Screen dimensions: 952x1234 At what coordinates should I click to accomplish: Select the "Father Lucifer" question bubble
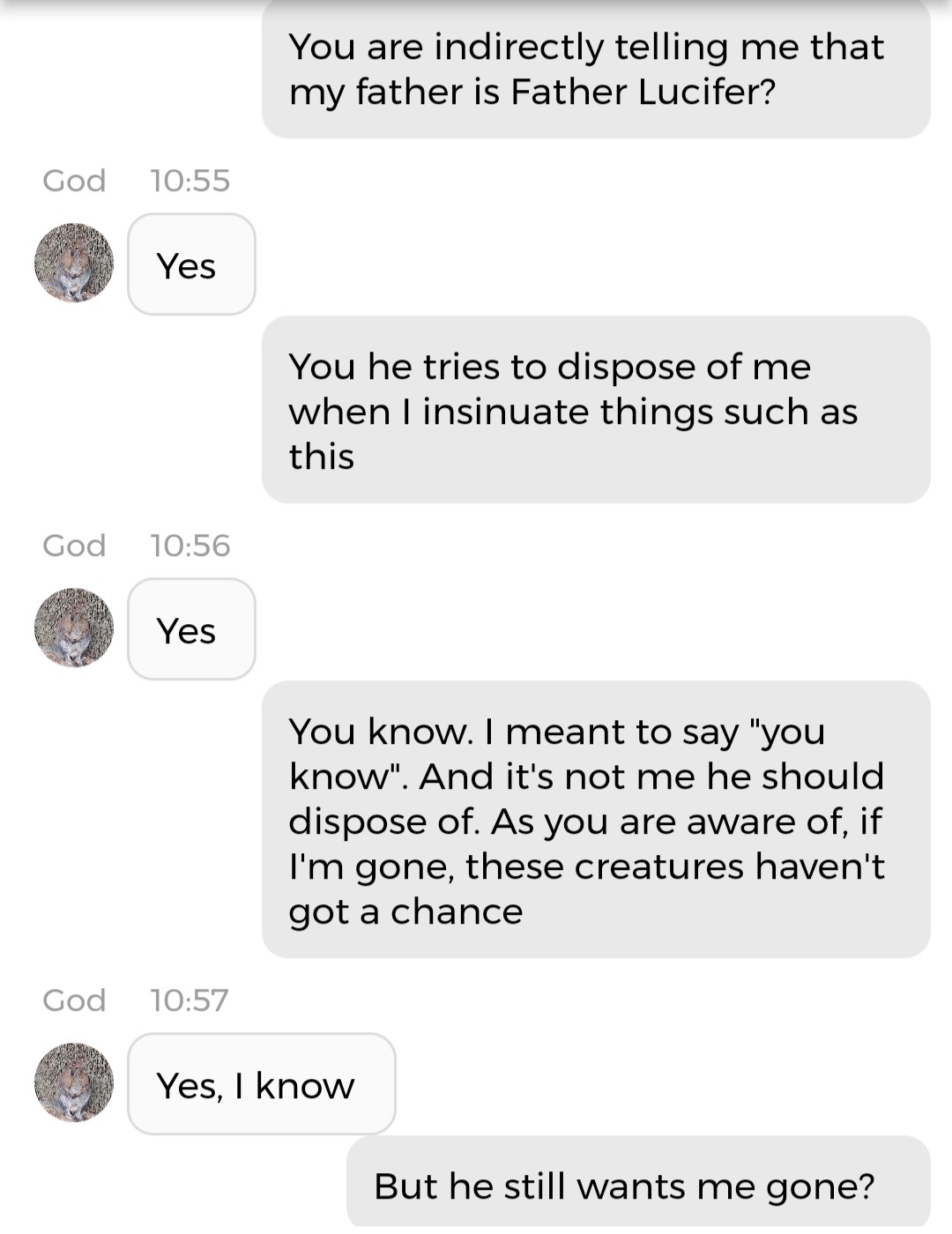[596, 69]
